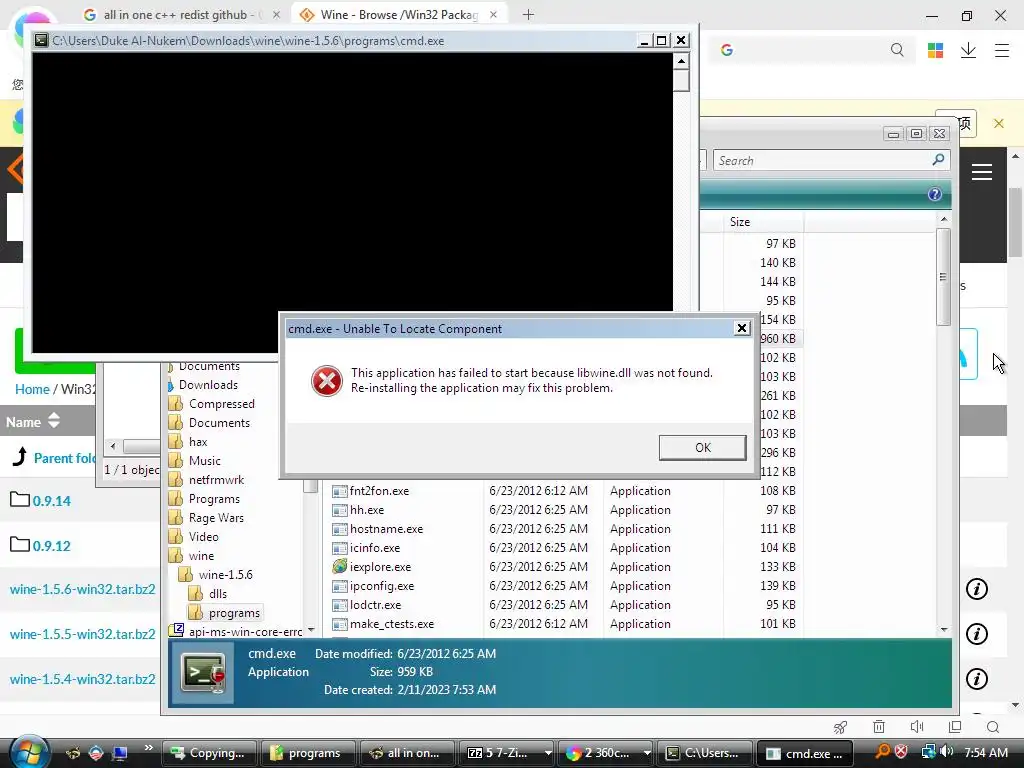Select the wine-1.5.6 folder in the tree

pyautogui.click(x=225, y=575)
